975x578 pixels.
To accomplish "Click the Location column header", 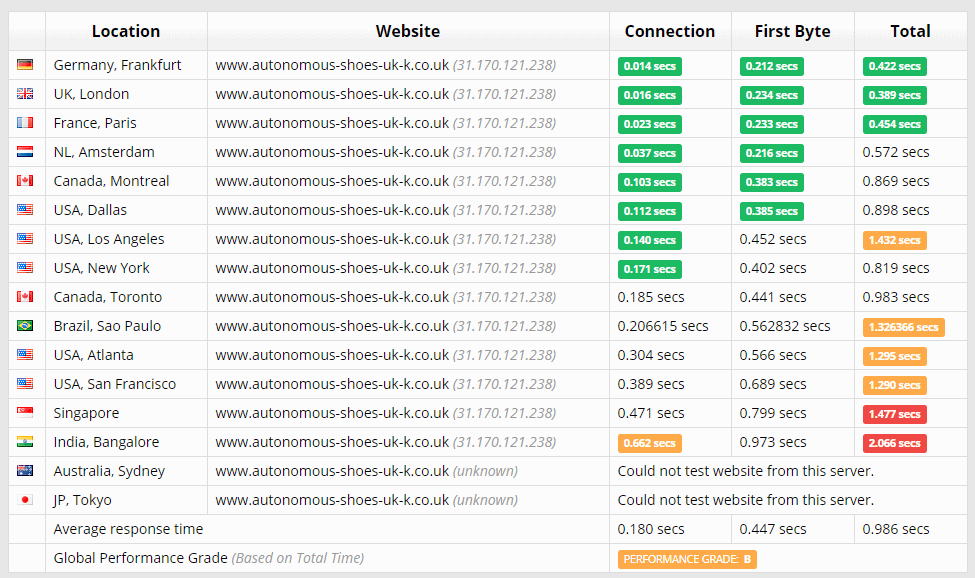I will [x=126, y=31].
